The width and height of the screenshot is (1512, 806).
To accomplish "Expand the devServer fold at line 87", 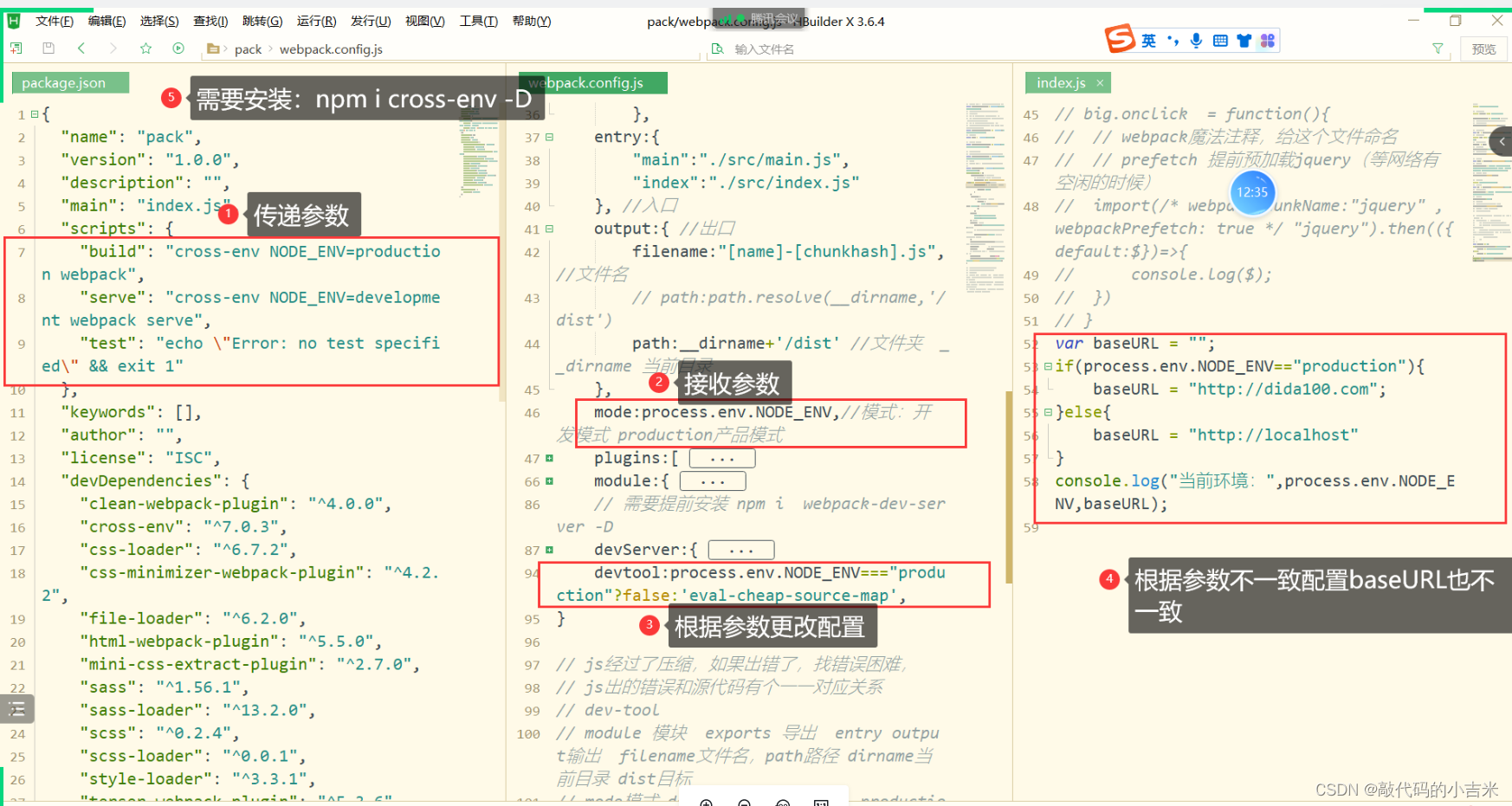I will (549, 550).
